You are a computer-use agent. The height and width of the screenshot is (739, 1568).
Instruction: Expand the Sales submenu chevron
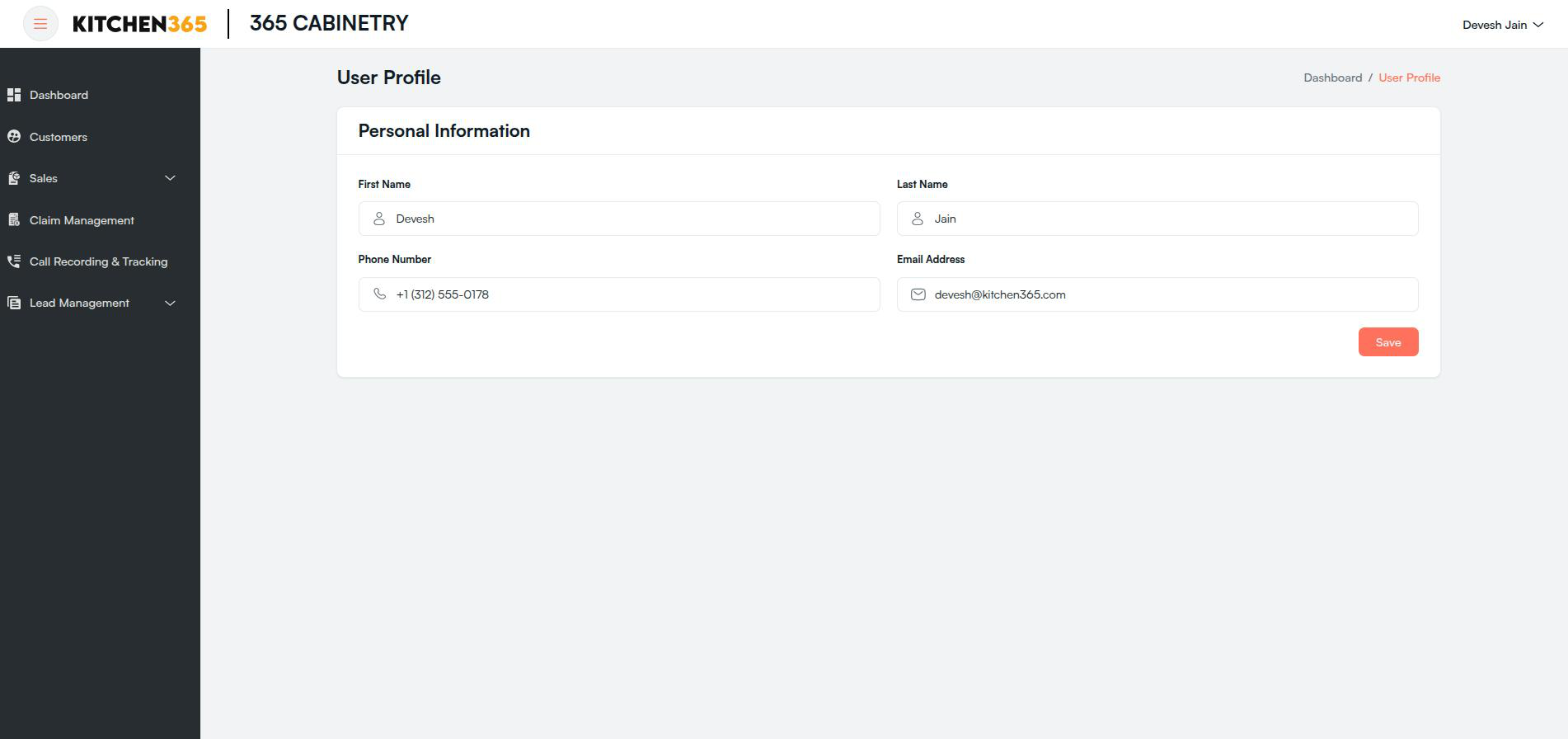170,178
